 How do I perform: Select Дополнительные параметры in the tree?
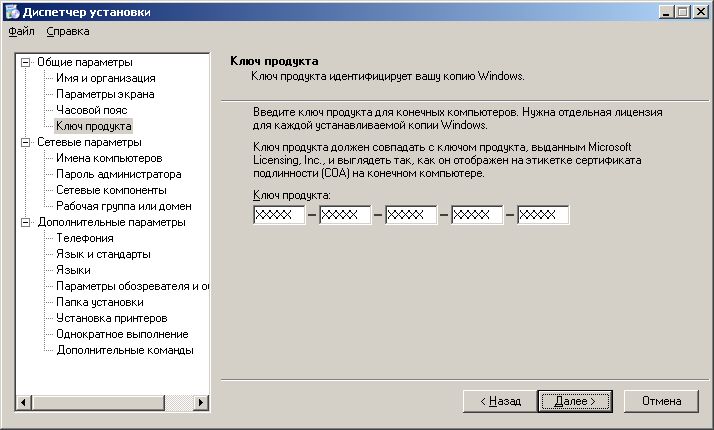click(x=112, y=222)
